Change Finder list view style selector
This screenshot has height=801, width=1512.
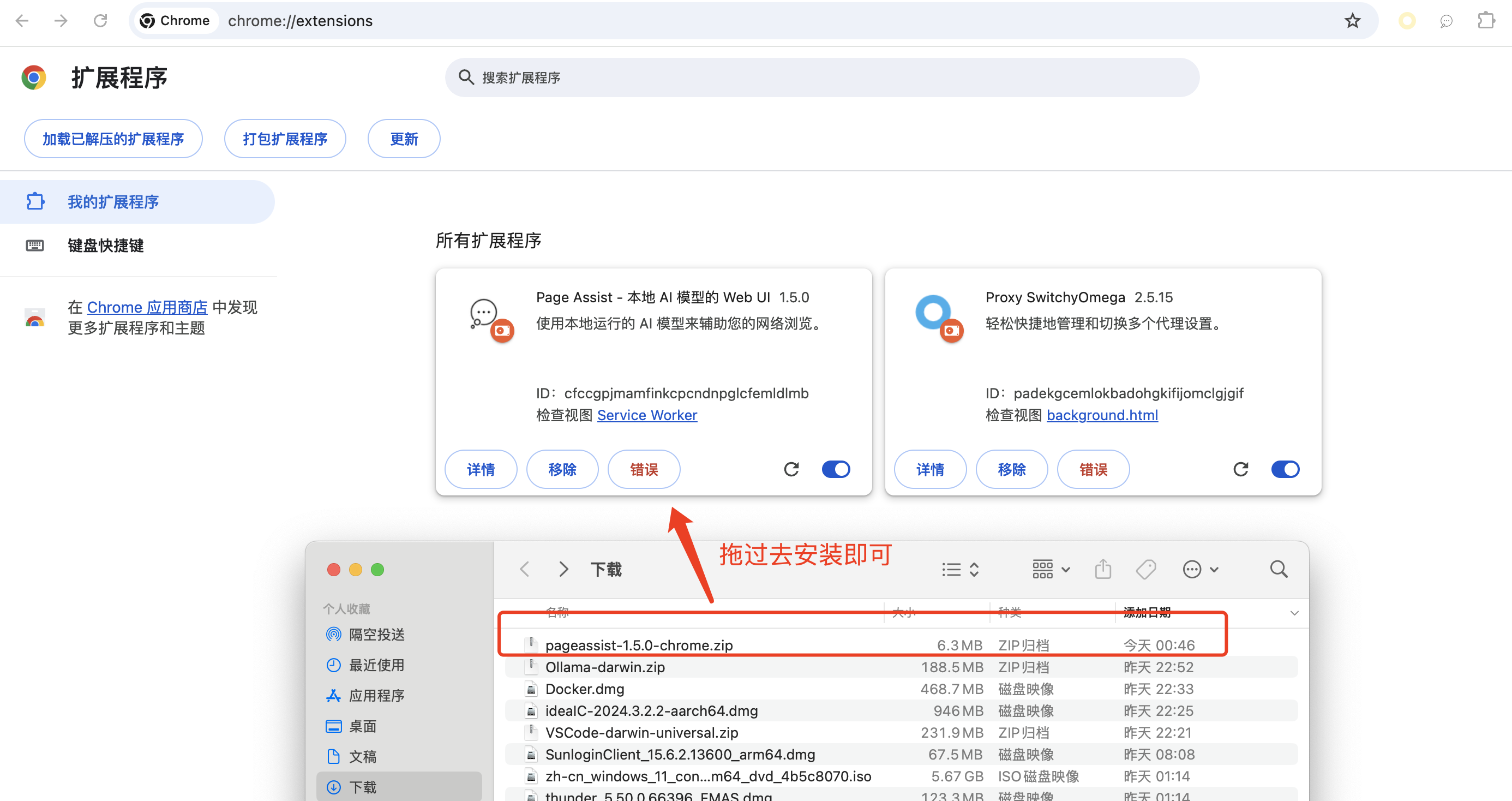point(959,569)
